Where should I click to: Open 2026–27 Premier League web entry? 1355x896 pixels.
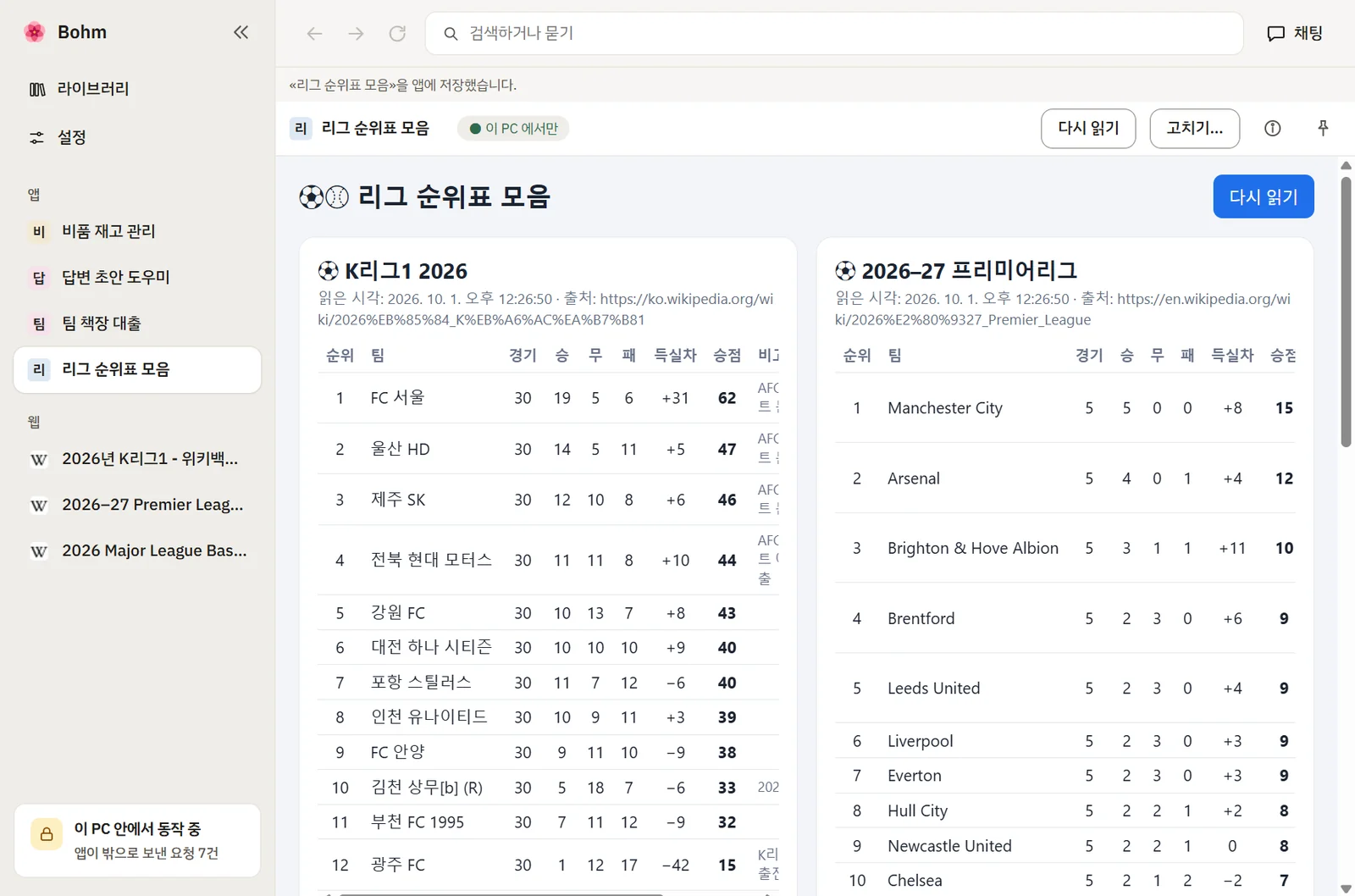137,505
